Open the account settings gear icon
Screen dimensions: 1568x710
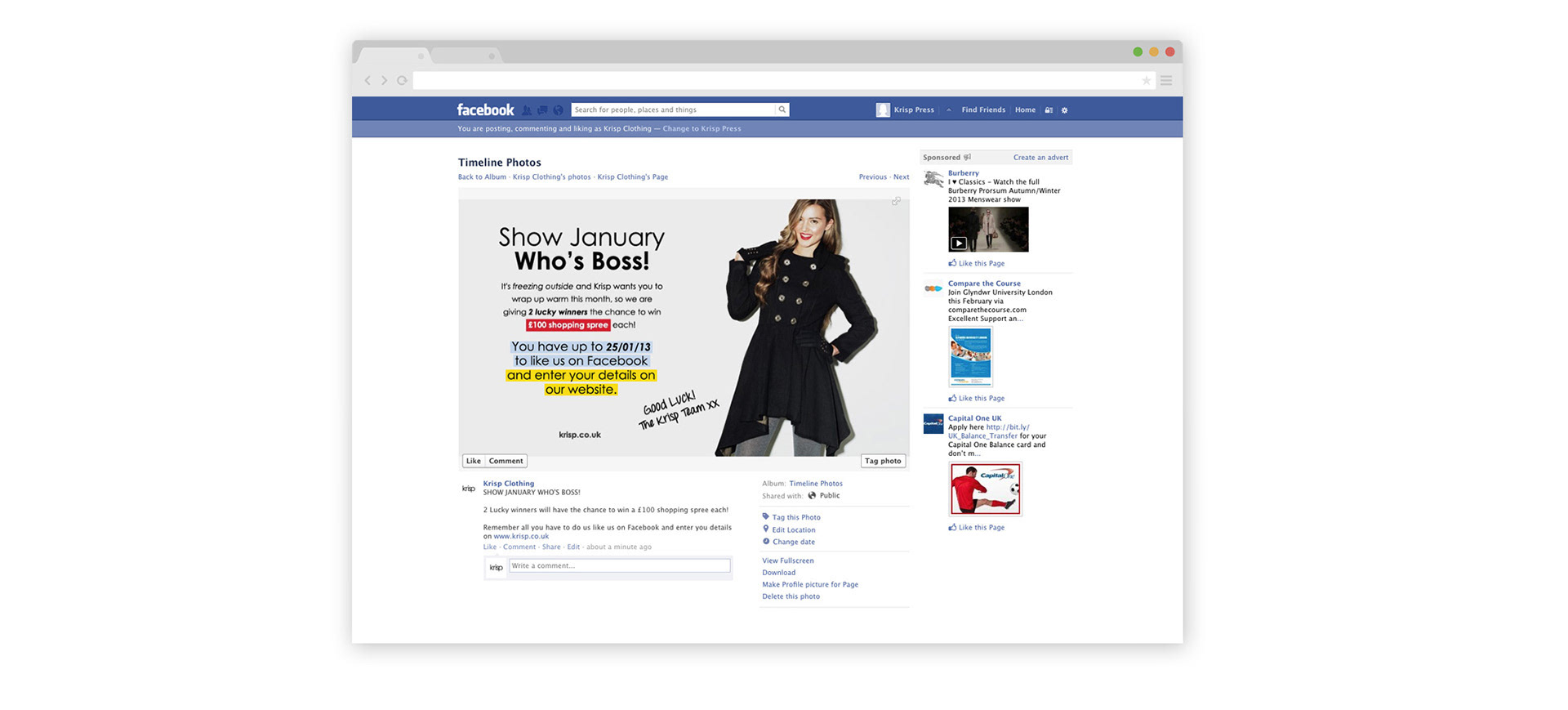[1064, 110]
